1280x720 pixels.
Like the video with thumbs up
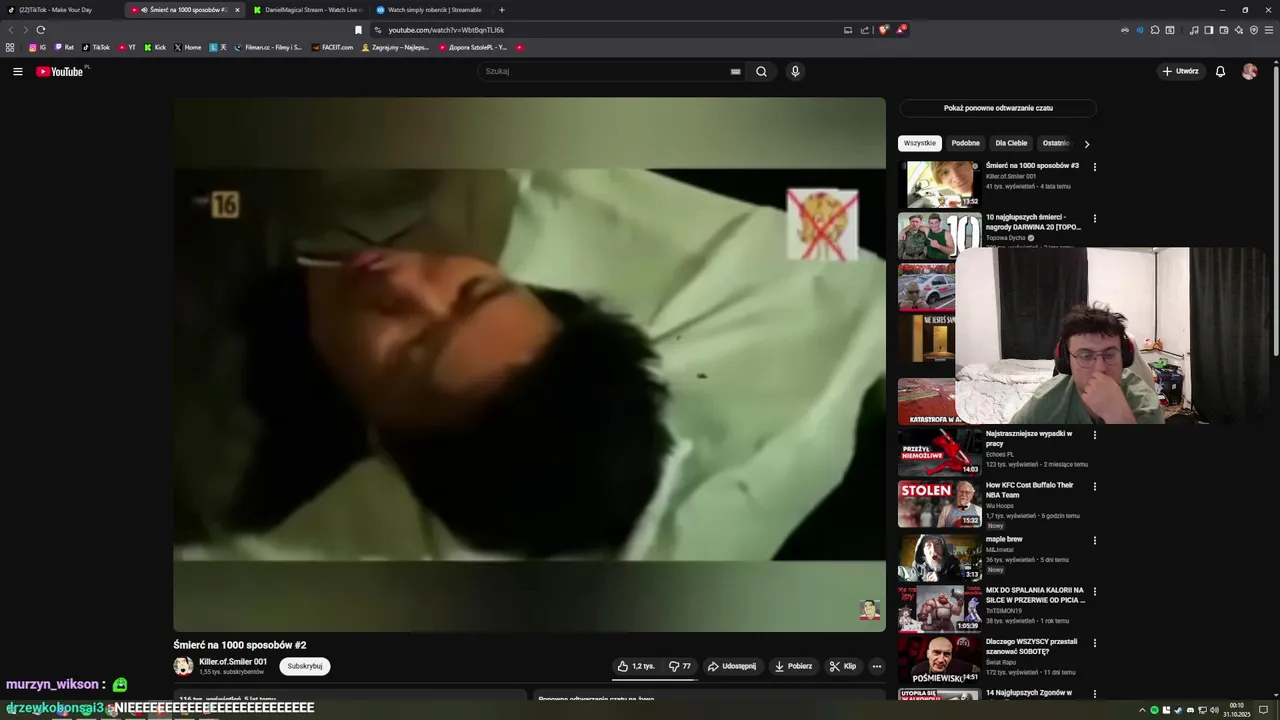(636, 666)
